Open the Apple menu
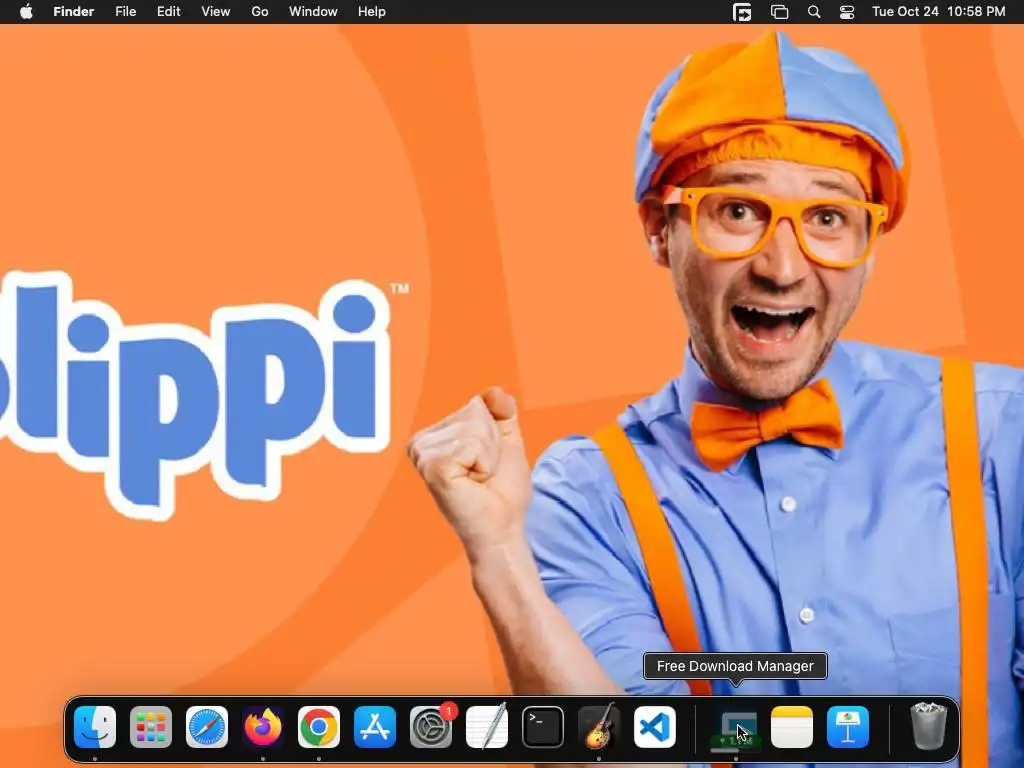The height and width of the screenshot is (768, 1024). tap(26, 12)
